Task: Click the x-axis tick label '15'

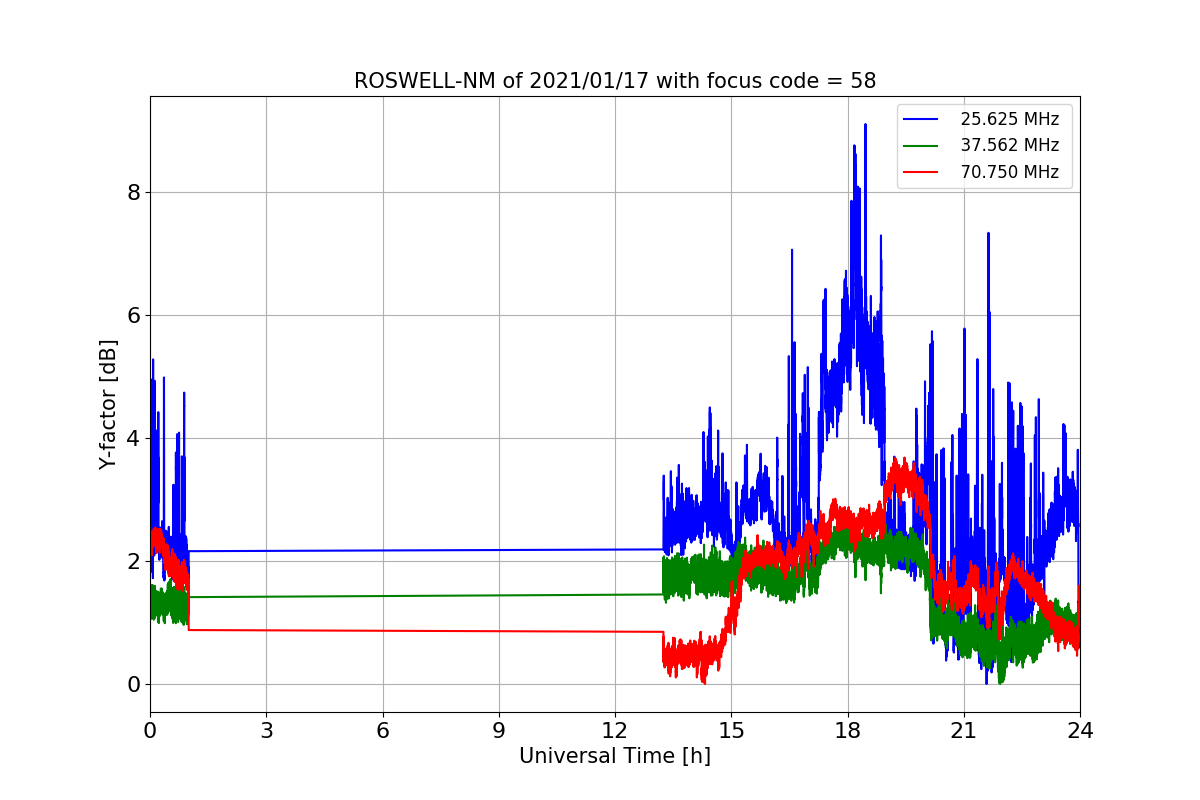Action: click(731, 730)
